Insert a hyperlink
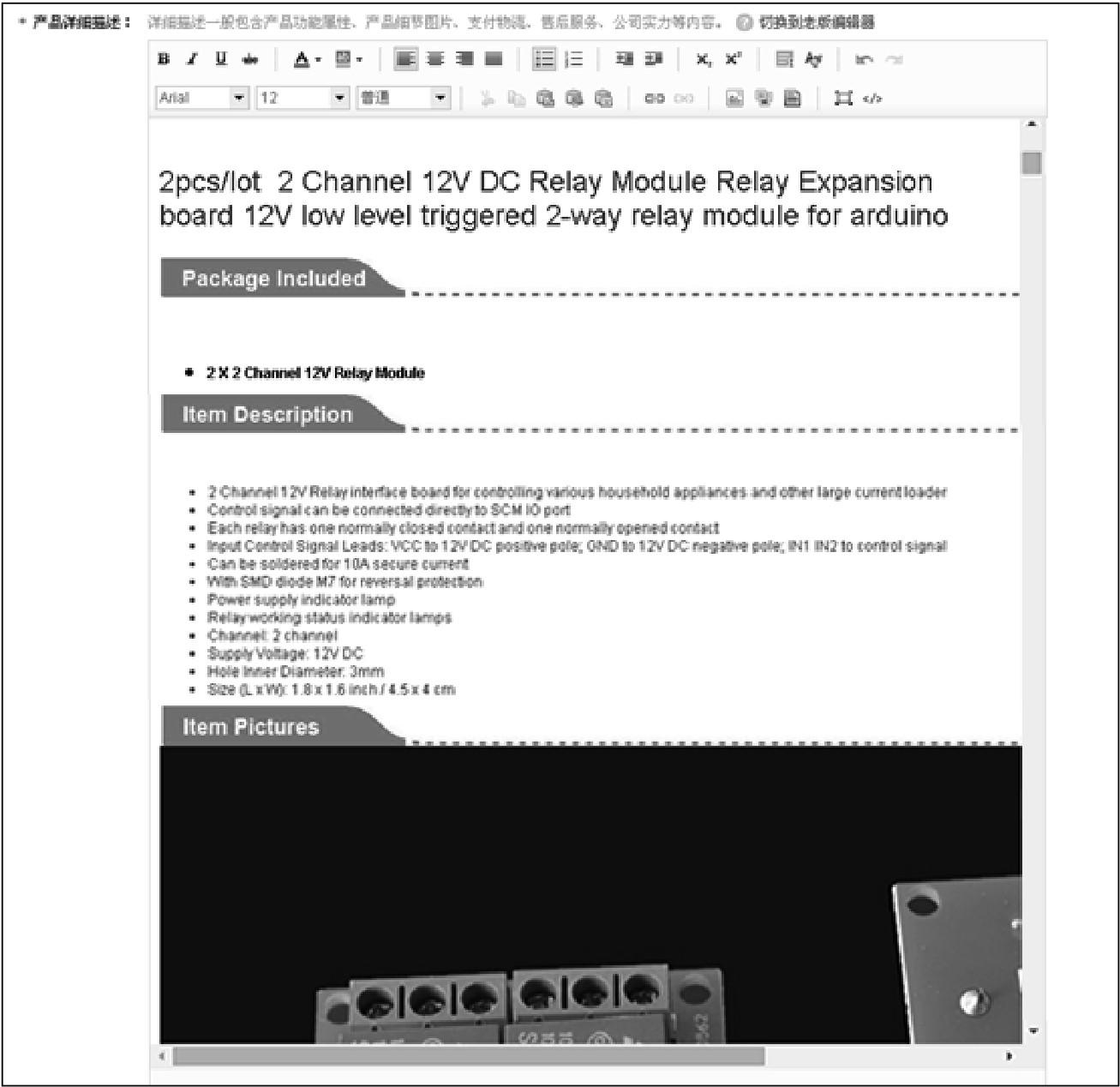Viewport: 1120px width, 1087px height. point(654,99)
